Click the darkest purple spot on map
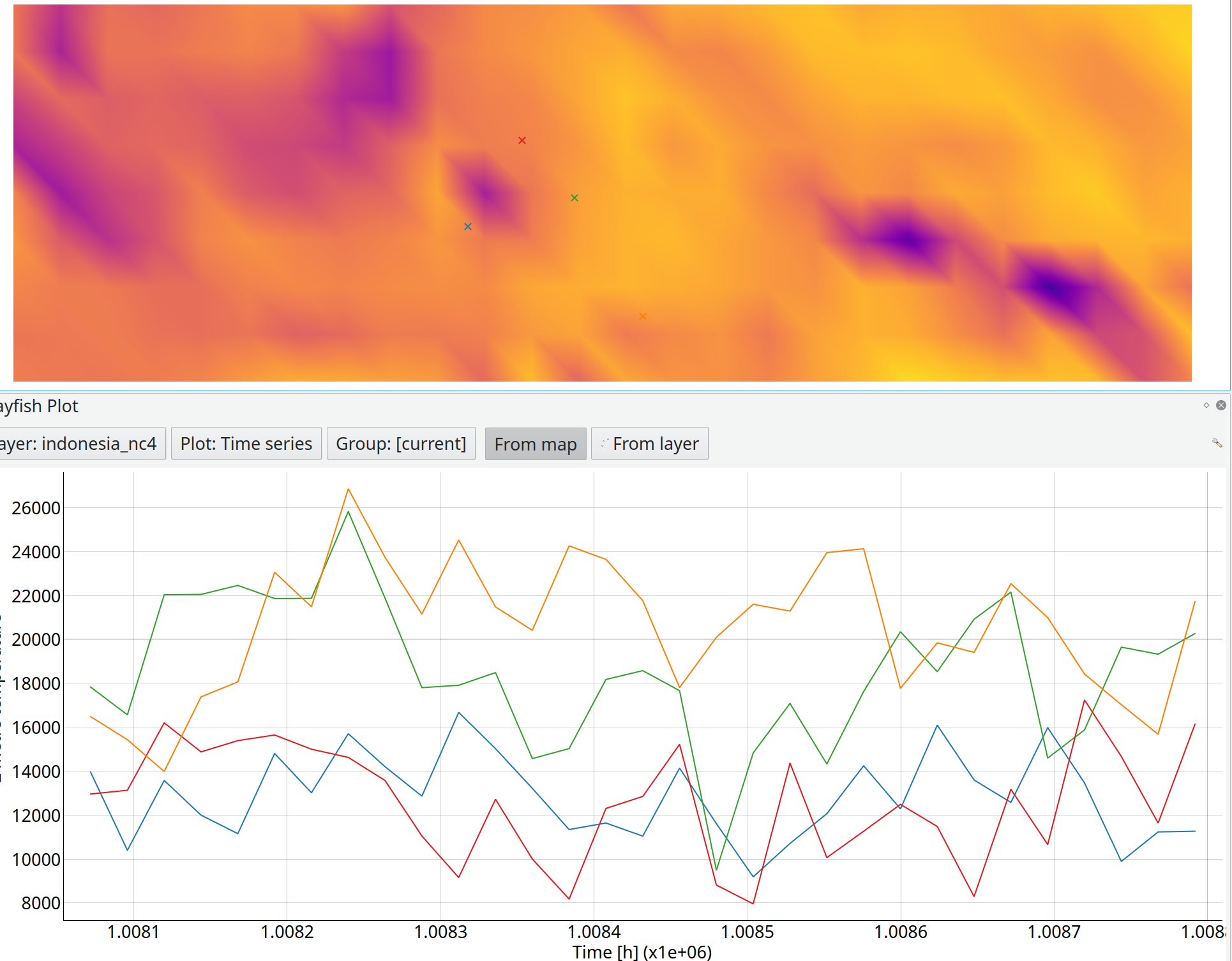The height and width of the screenshot is (961, 1232). [1051, 288]
